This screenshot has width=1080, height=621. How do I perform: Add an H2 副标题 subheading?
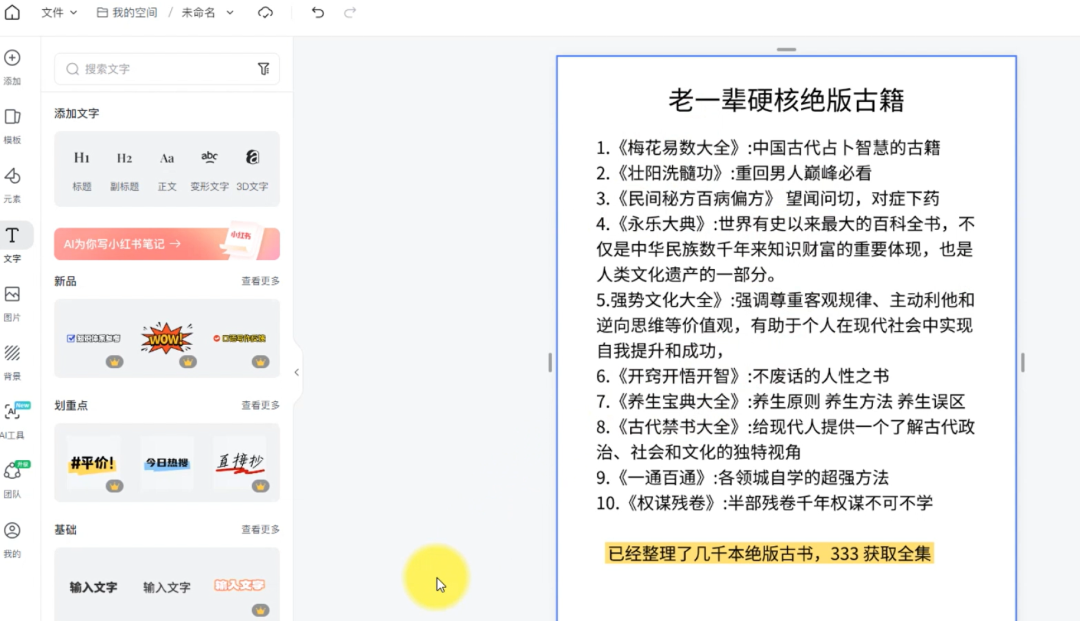[x=124, y=169]
